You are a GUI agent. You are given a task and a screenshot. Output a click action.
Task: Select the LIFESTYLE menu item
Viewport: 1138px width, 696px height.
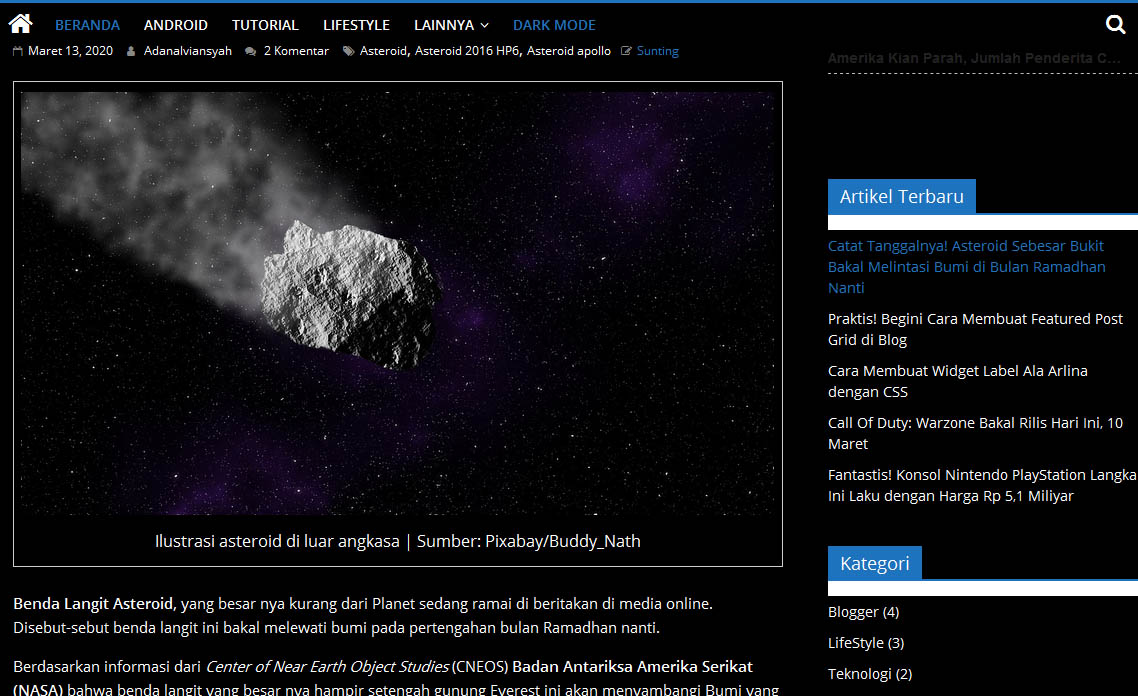(356, 25)
